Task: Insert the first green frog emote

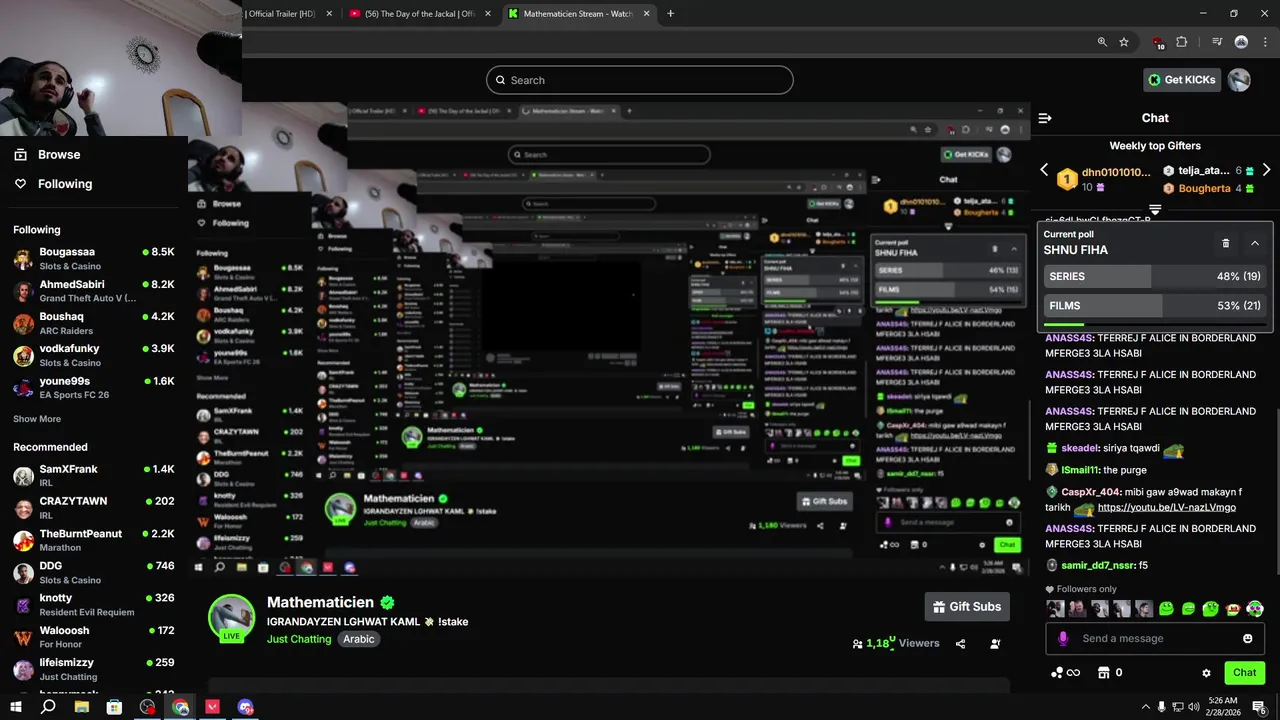Action: pyautogui.click(x=1167, y=608)
